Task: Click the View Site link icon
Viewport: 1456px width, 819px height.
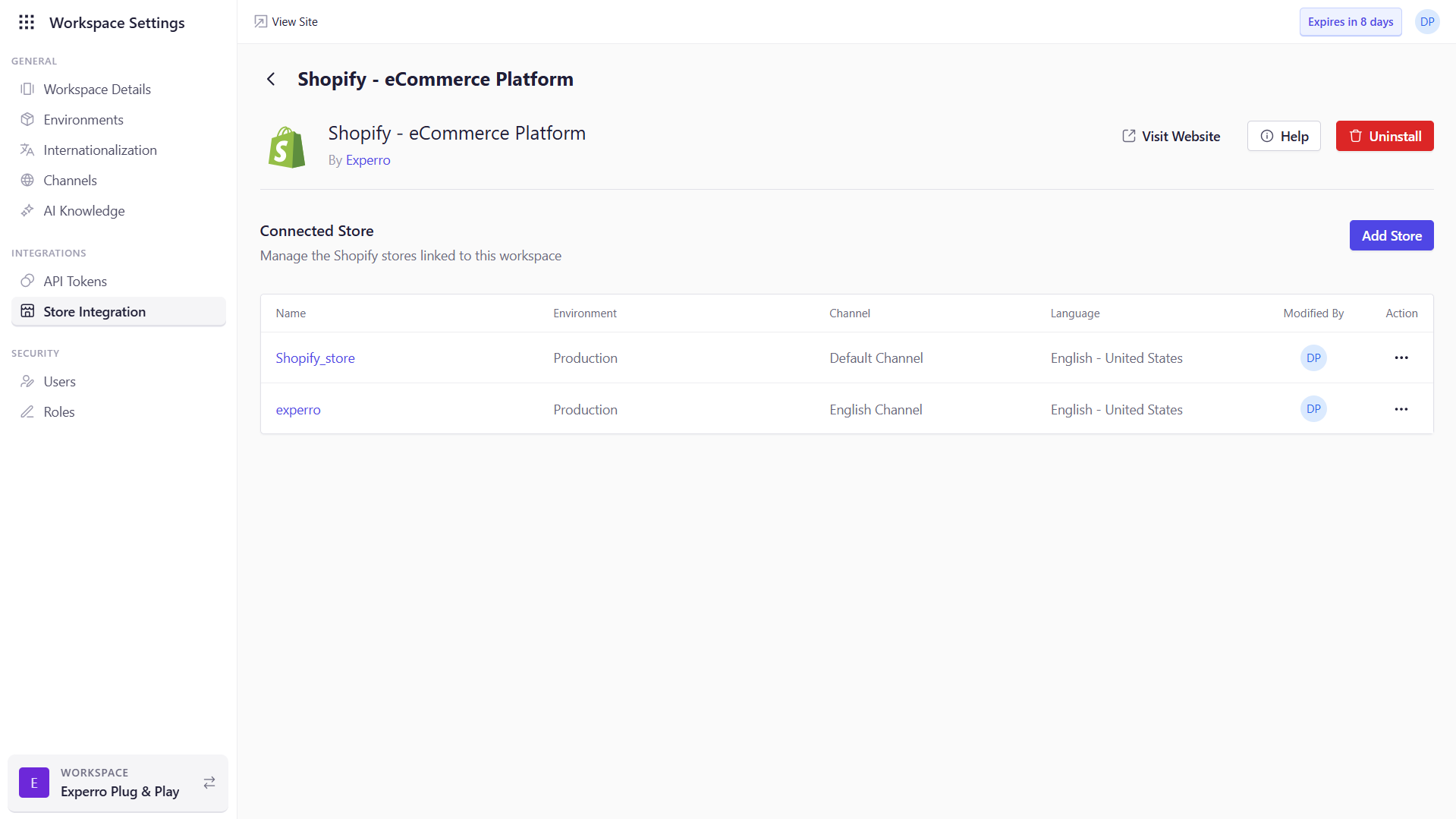Action: (261, 22)
